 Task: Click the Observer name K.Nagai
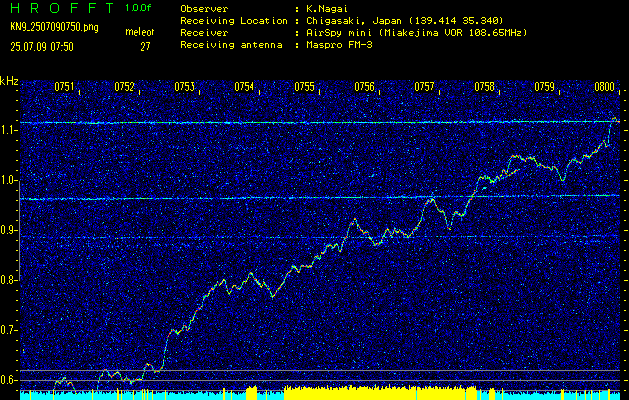(326, 8)
